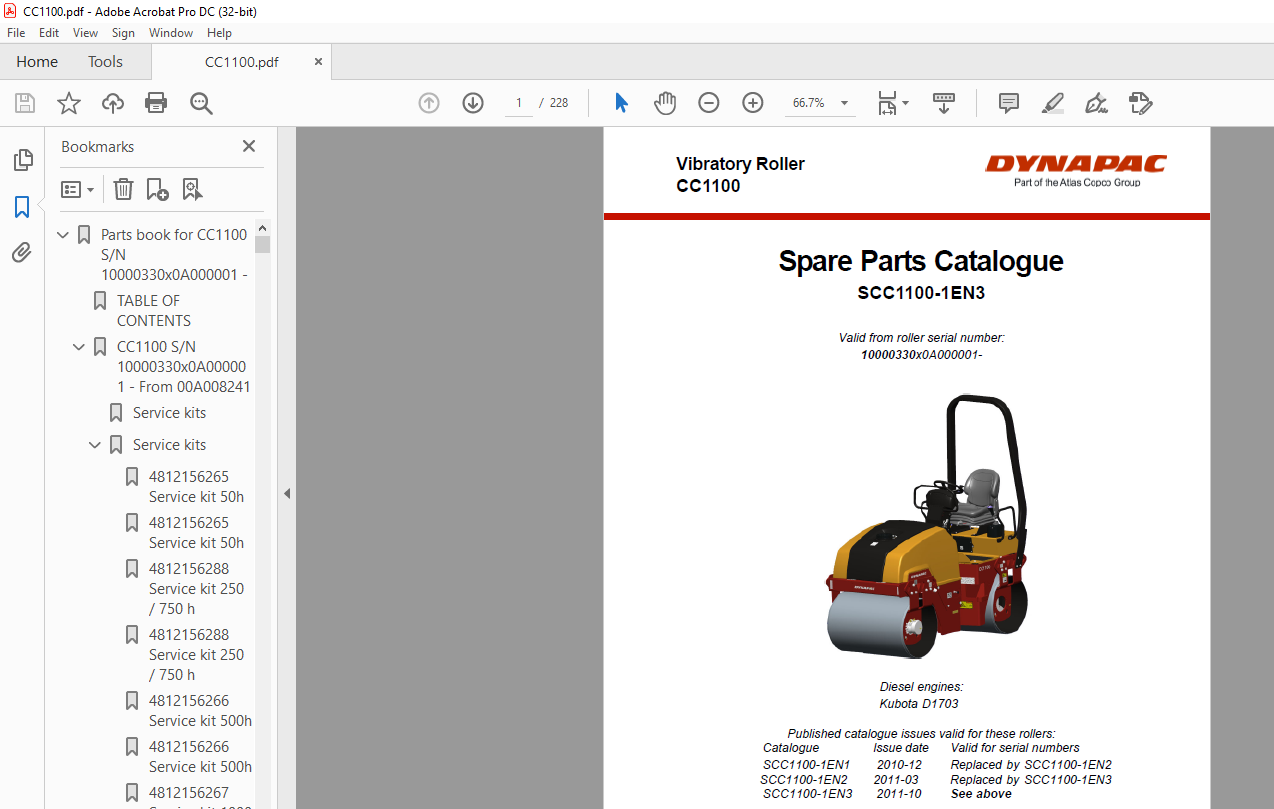Viewport: 1274px width, 809px height.
Task: Choose the Selection arrow tool
Action: coord(621,103)
